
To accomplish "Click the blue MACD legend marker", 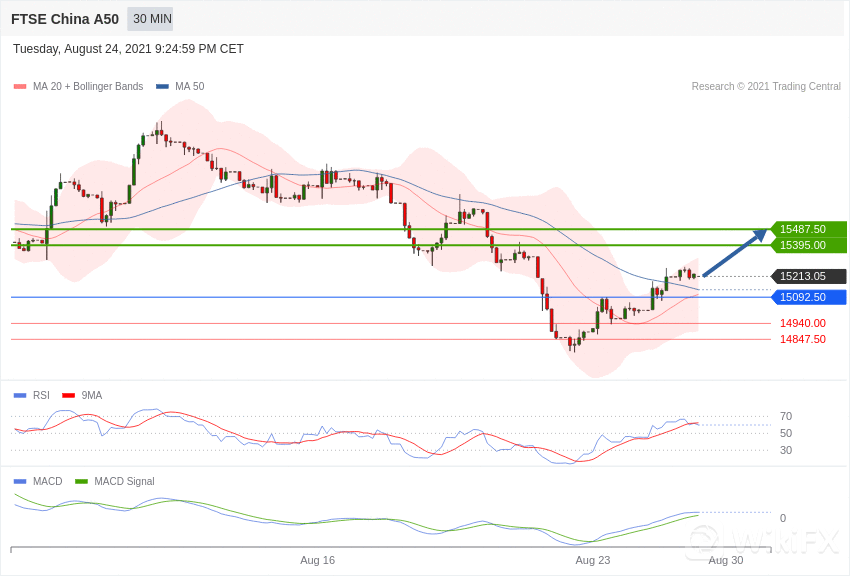I will (20, 481).
